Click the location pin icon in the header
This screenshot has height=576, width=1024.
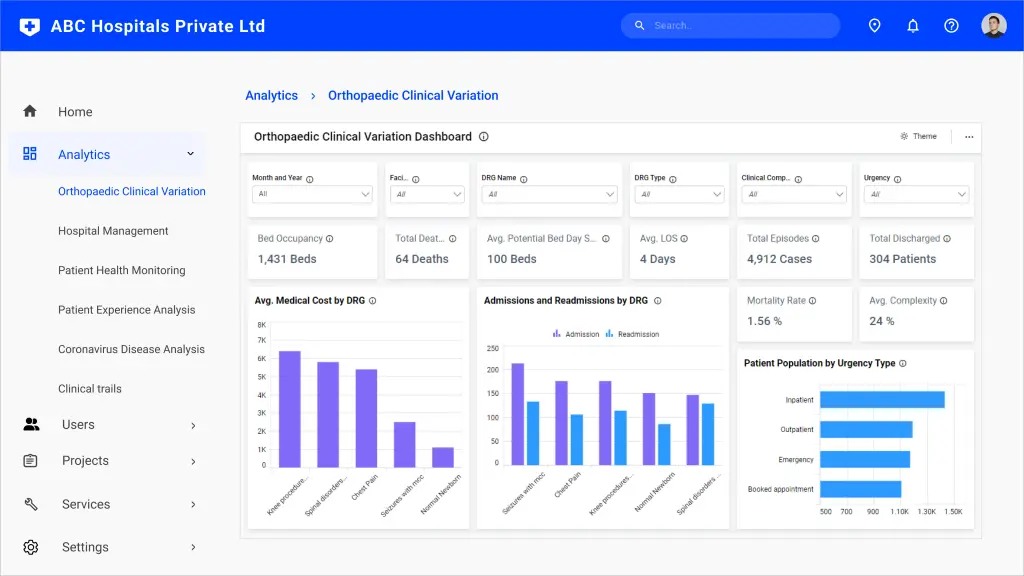(x=875, y=25)
